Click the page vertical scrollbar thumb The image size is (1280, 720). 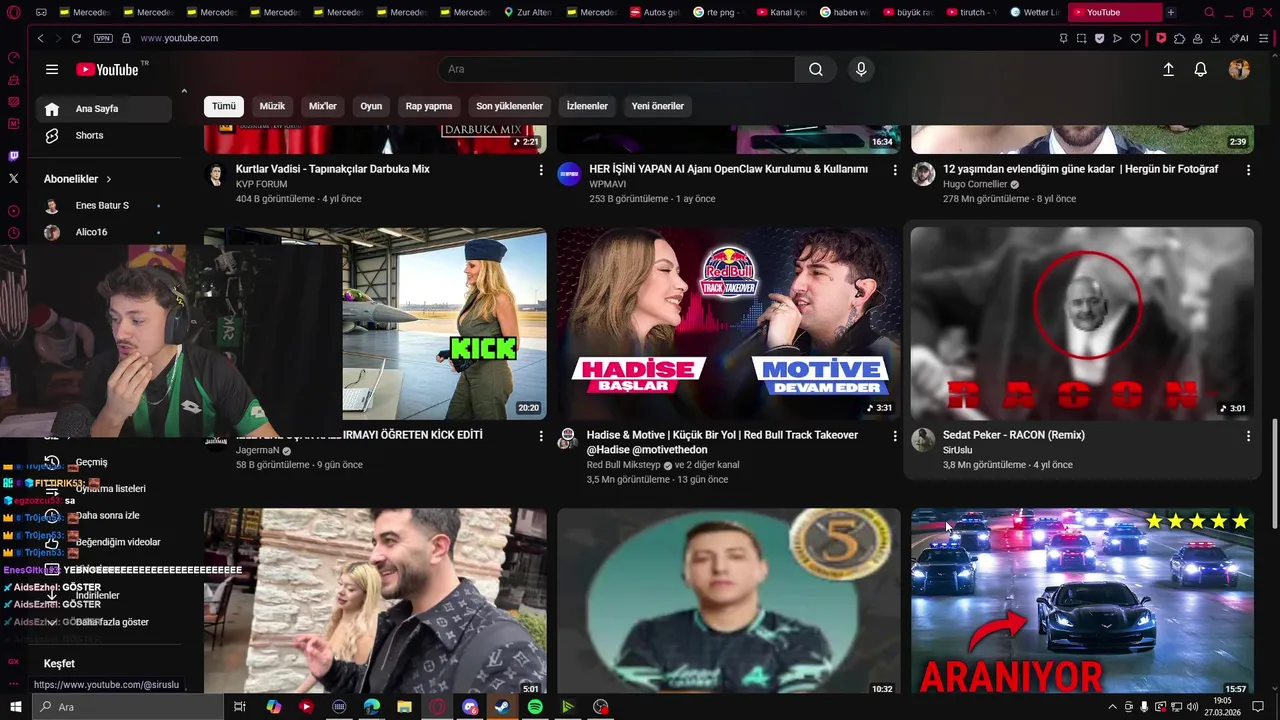coord(1274,475)
